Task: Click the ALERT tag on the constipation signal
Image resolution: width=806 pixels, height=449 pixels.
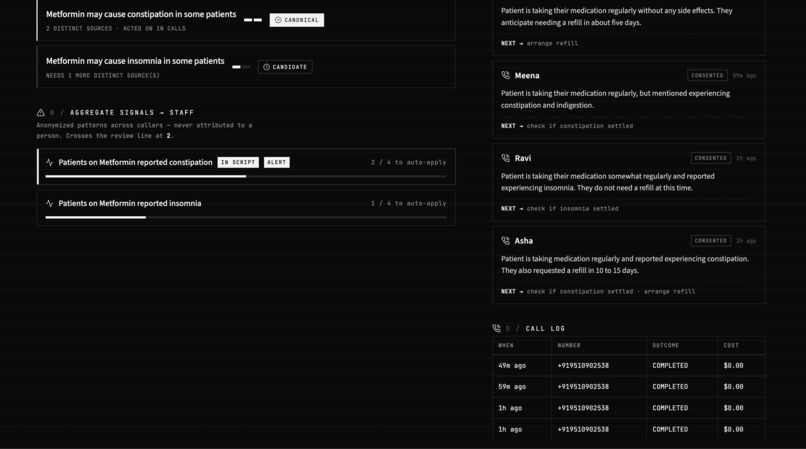Action: pyautogui.click(x=277, y=162)
